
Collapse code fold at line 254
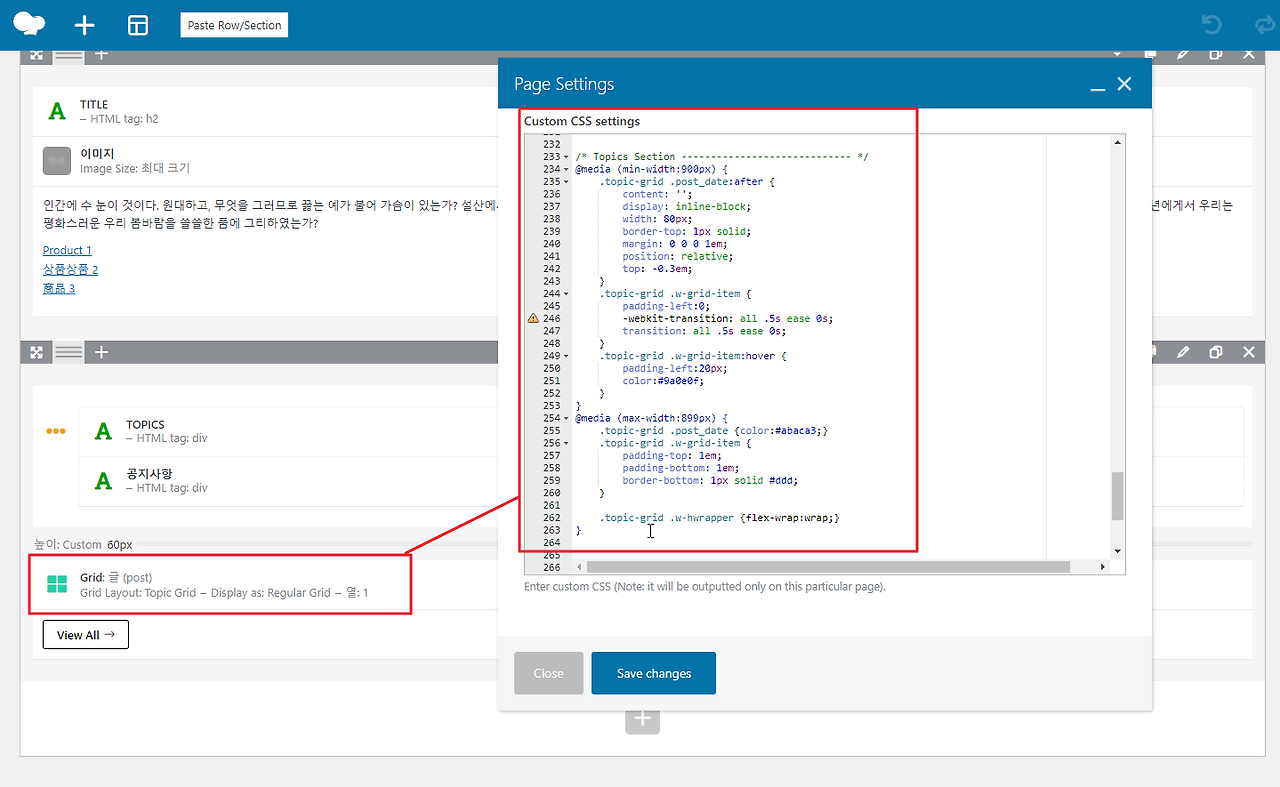(567, 418)
